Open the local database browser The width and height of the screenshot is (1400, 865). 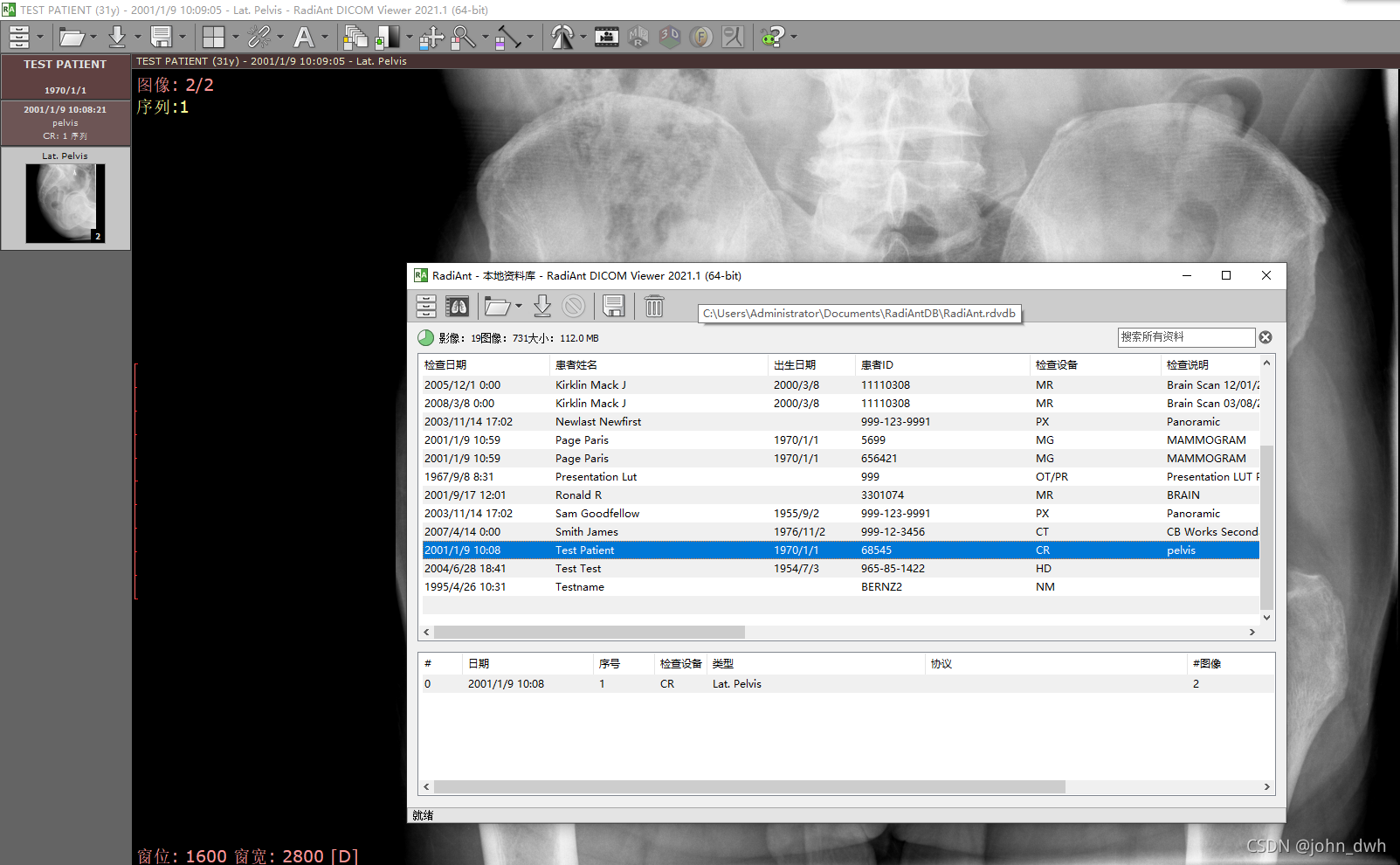(x=19, y=37)
